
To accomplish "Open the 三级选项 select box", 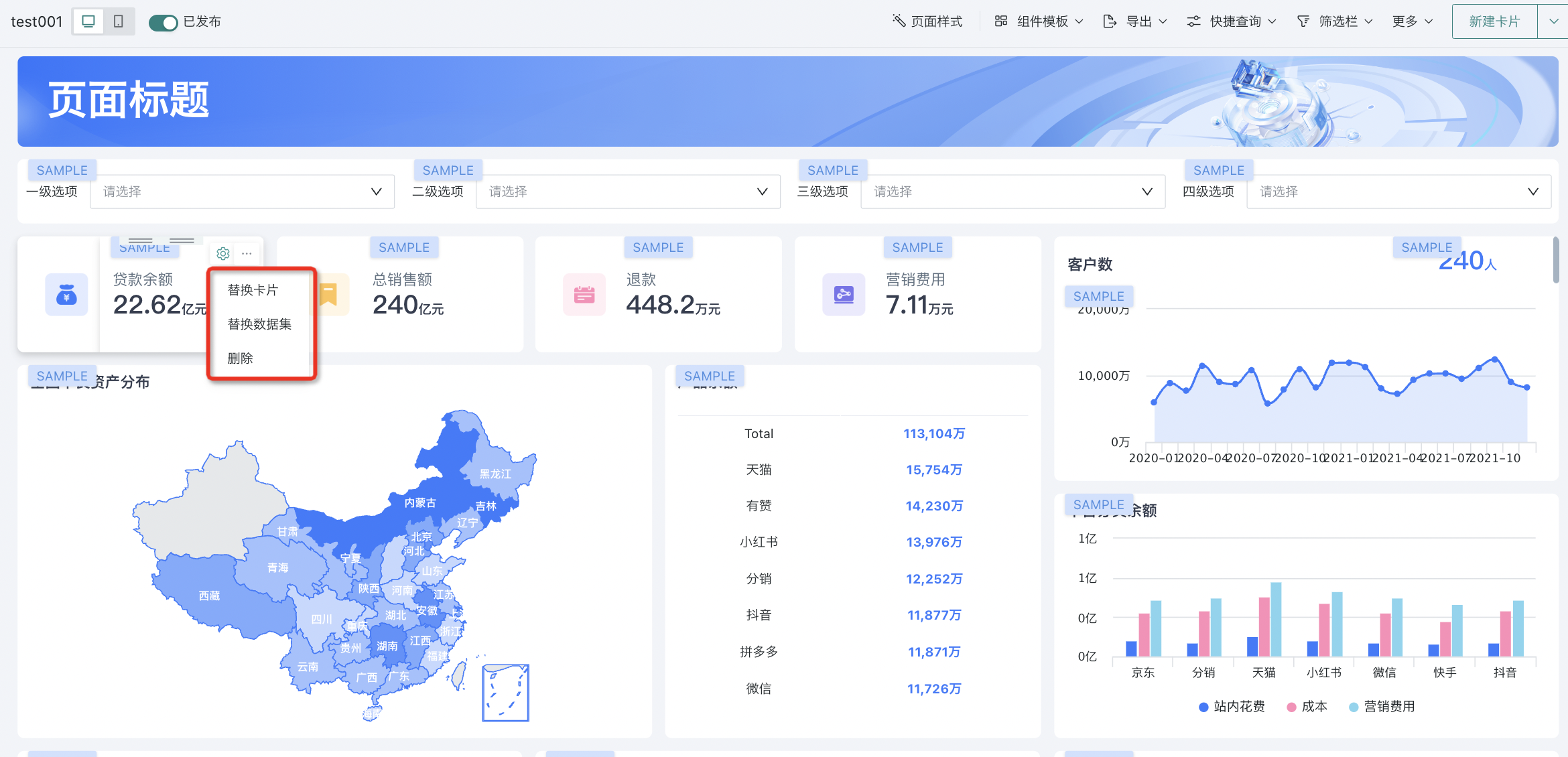I will tap(1012, 192).
